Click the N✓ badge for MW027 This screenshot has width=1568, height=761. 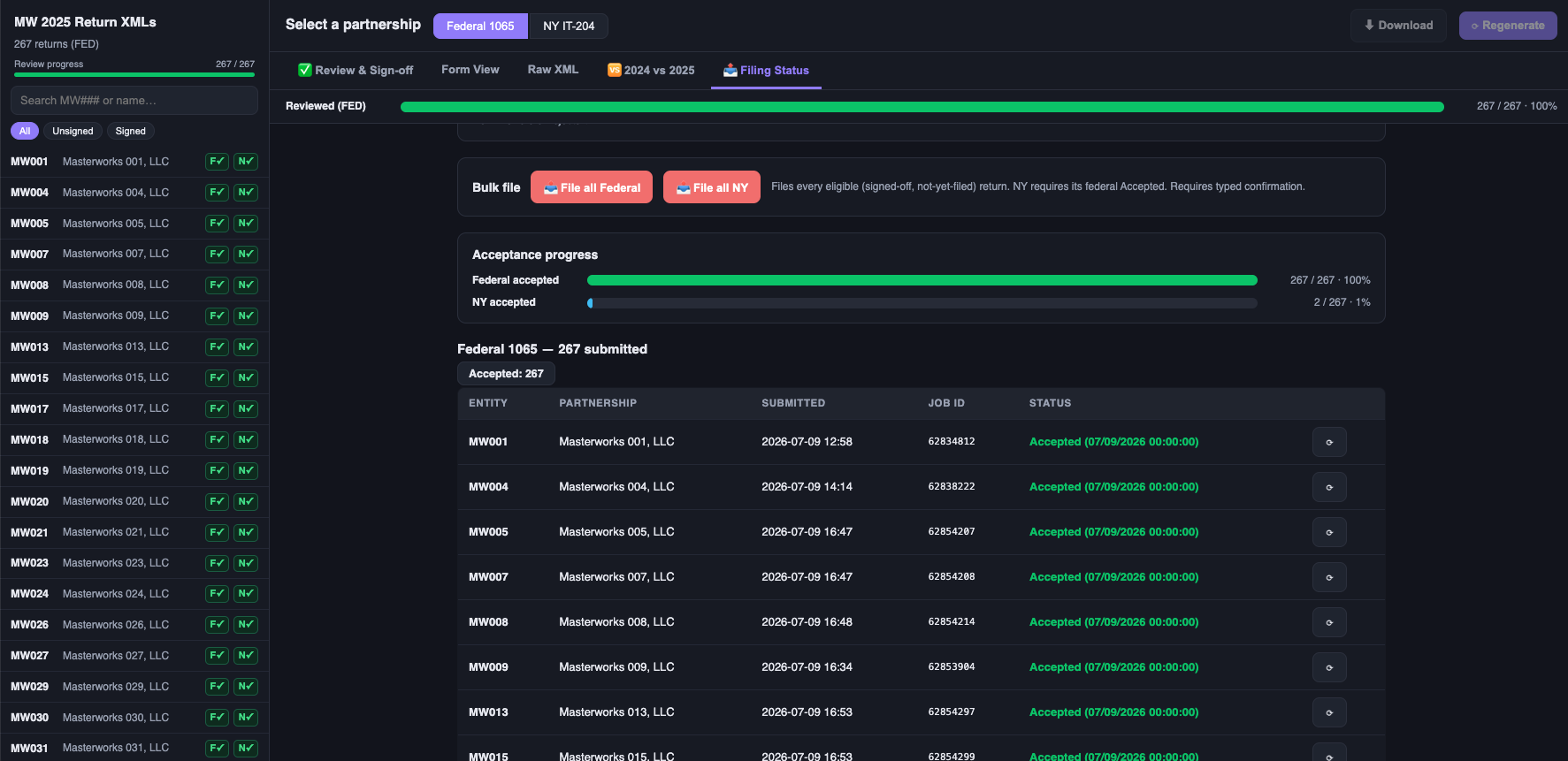[x=246, y=656]
